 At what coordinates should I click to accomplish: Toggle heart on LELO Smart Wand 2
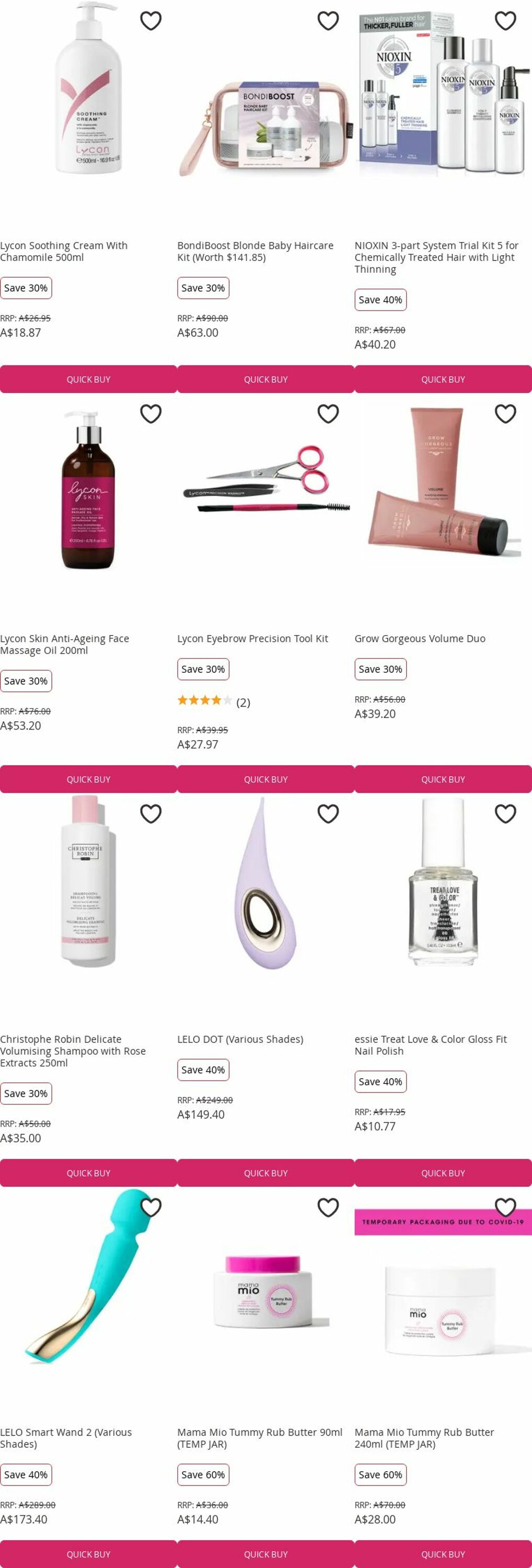point(151,1208)
